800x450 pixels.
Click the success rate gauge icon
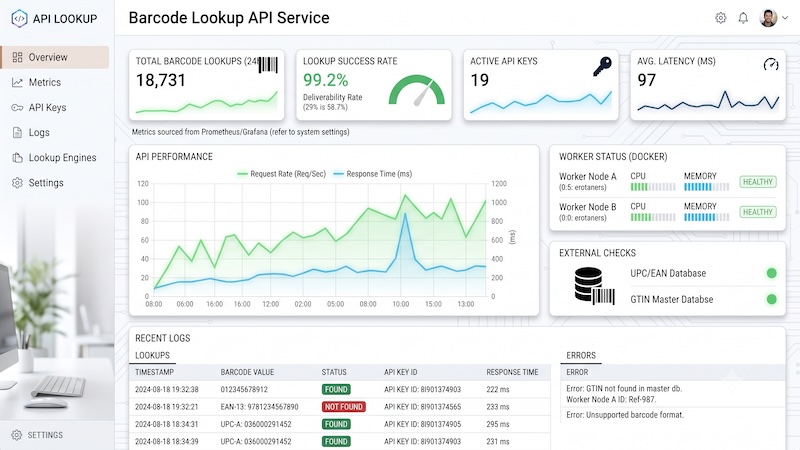(417, 90)
